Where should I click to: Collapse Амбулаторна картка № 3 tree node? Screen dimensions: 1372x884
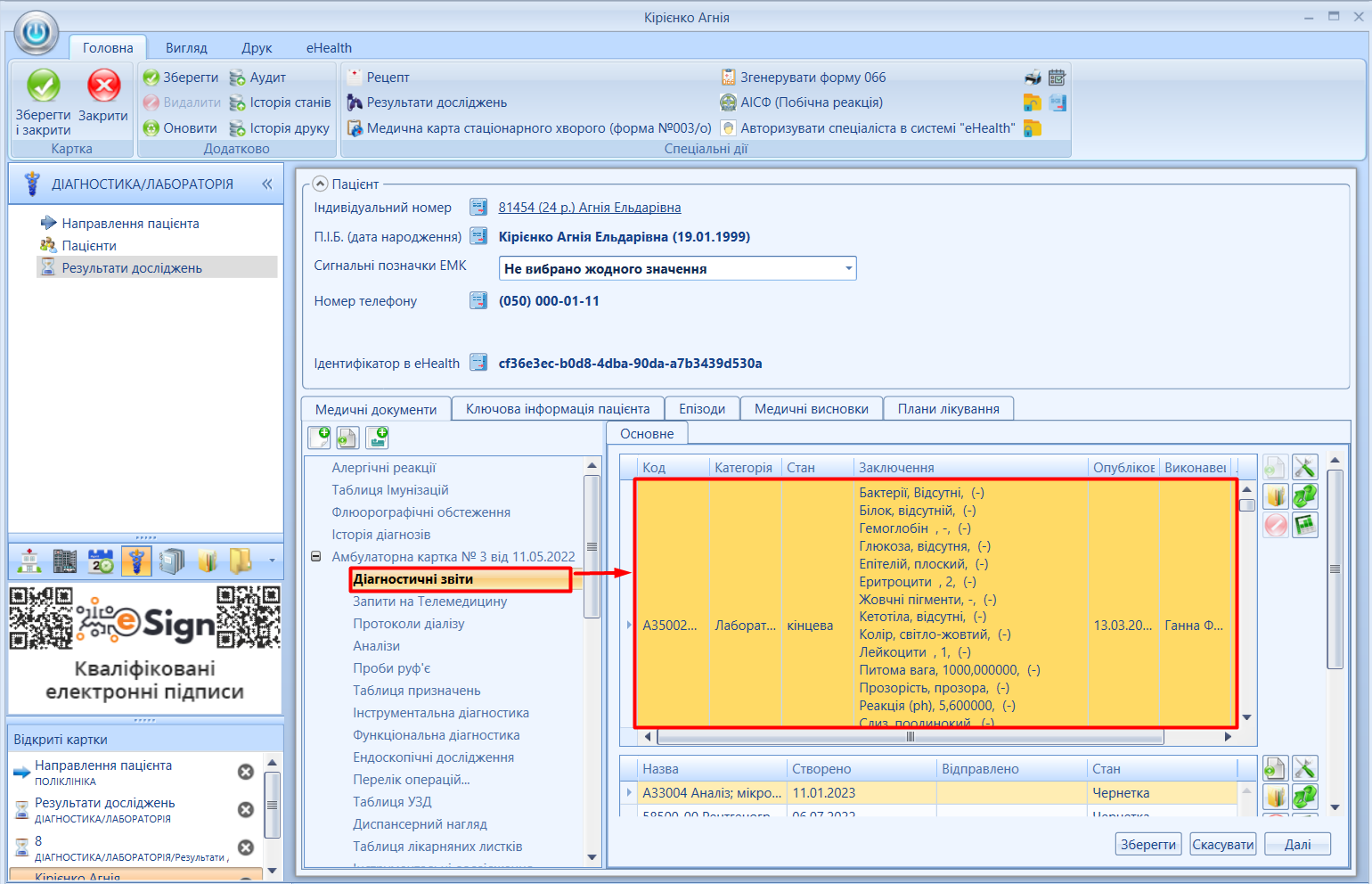pos(315,557)
